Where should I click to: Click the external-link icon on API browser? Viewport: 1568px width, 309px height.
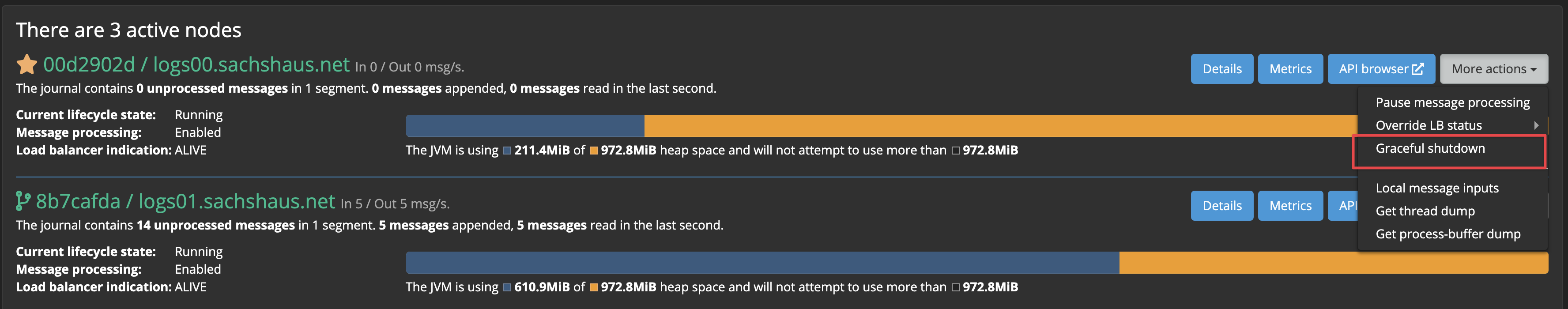coord(1417,69)
